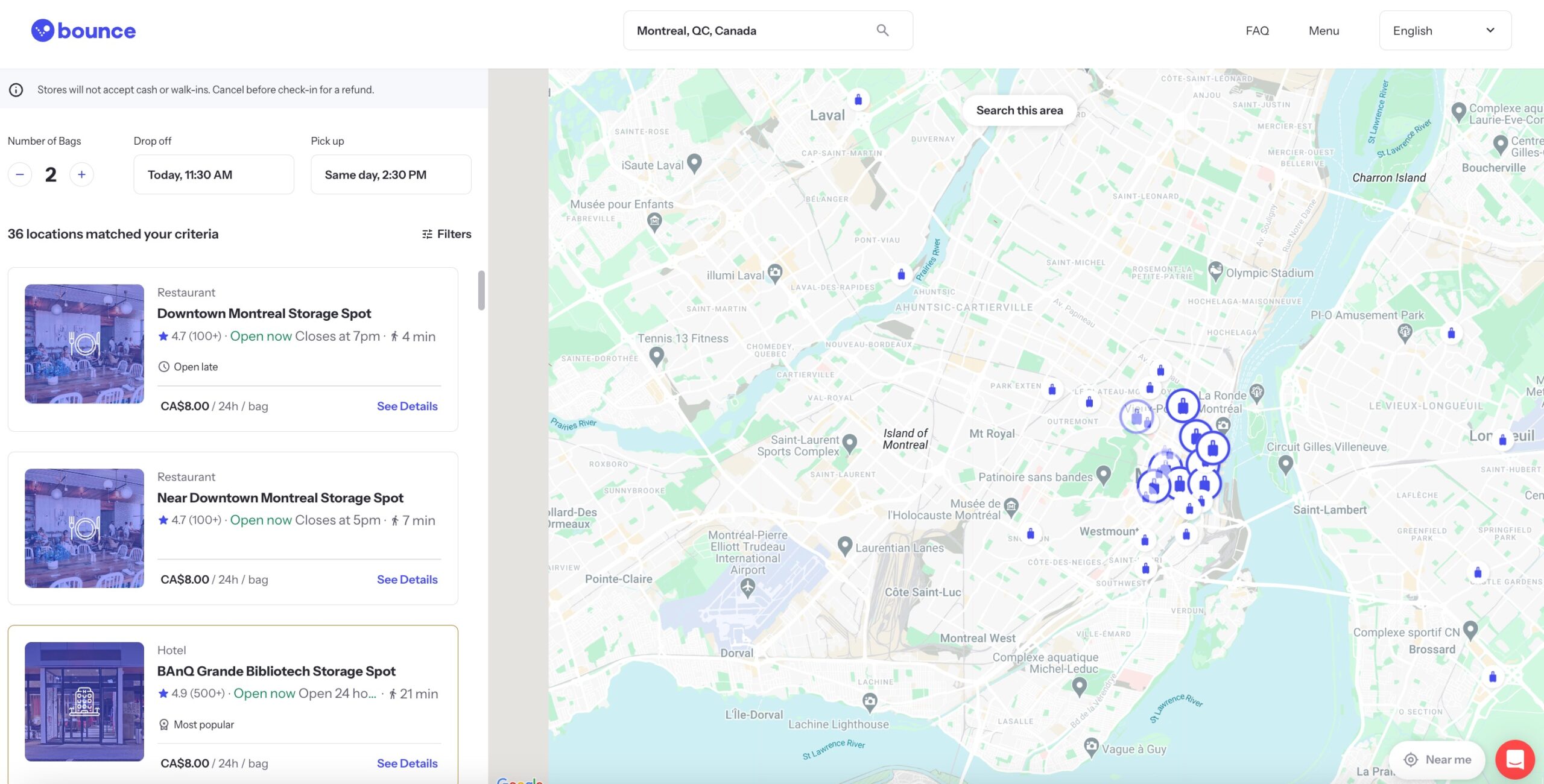The height and width of the screenshot is (784, 1544).
Task: Click the Near me locator button
Action: (x=1437, y=760)
